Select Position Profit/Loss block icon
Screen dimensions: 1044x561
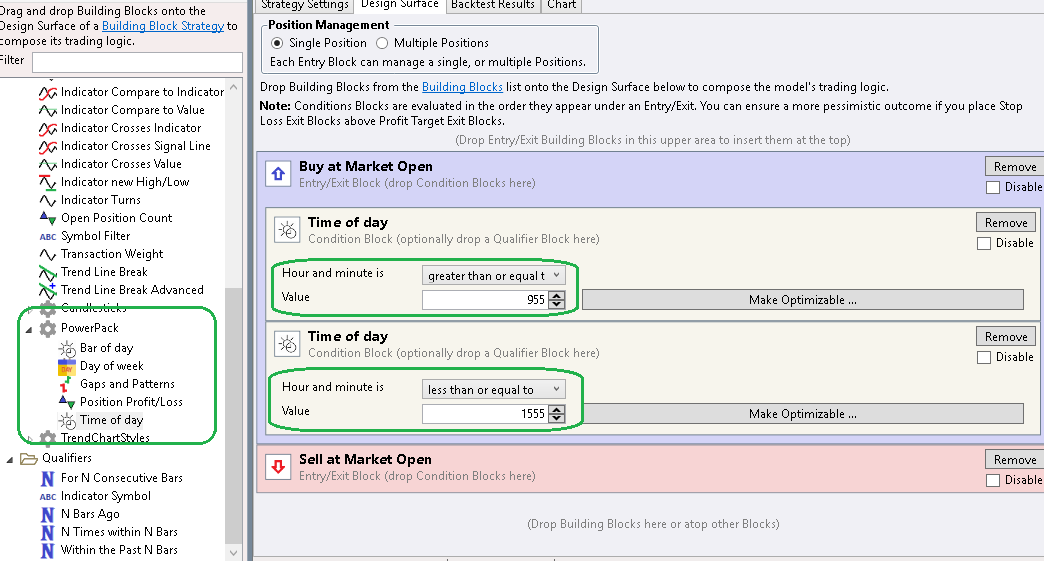pyautogui.click(x=67, y=402)
